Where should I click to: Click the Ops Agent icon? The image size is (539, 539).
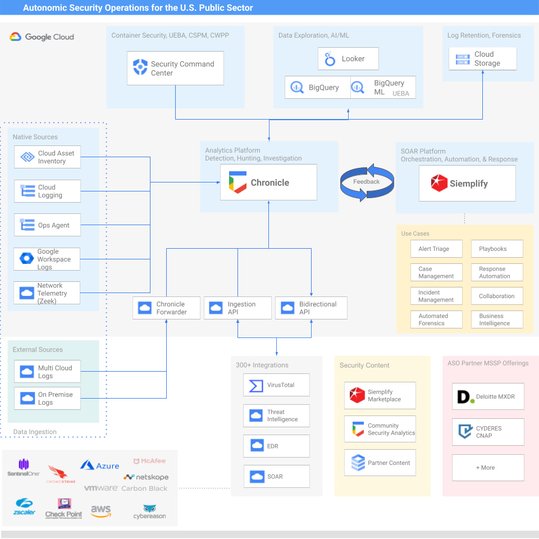coord(27,225)
